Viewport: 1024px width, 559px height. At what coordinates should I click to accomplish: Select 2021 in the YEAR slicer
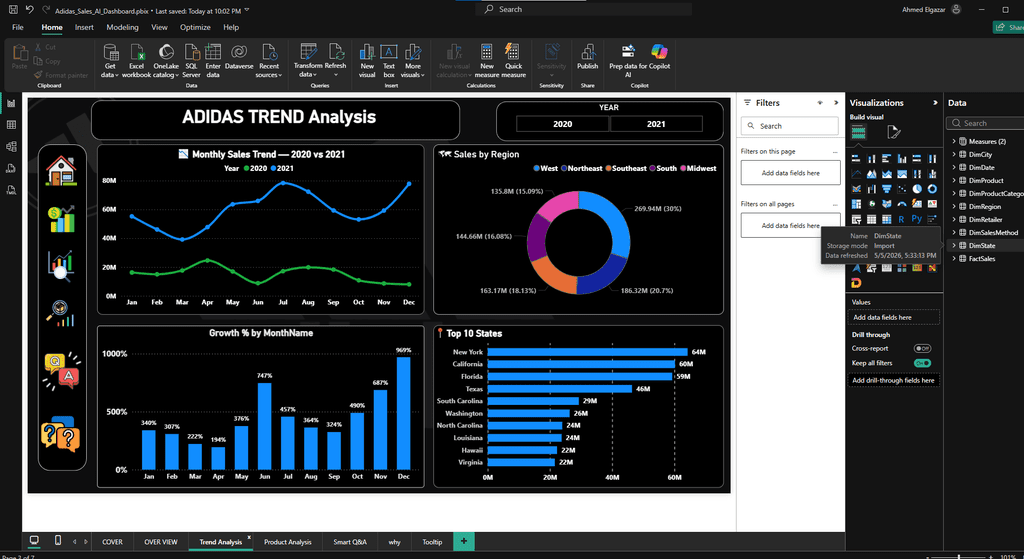pos(656,124)
